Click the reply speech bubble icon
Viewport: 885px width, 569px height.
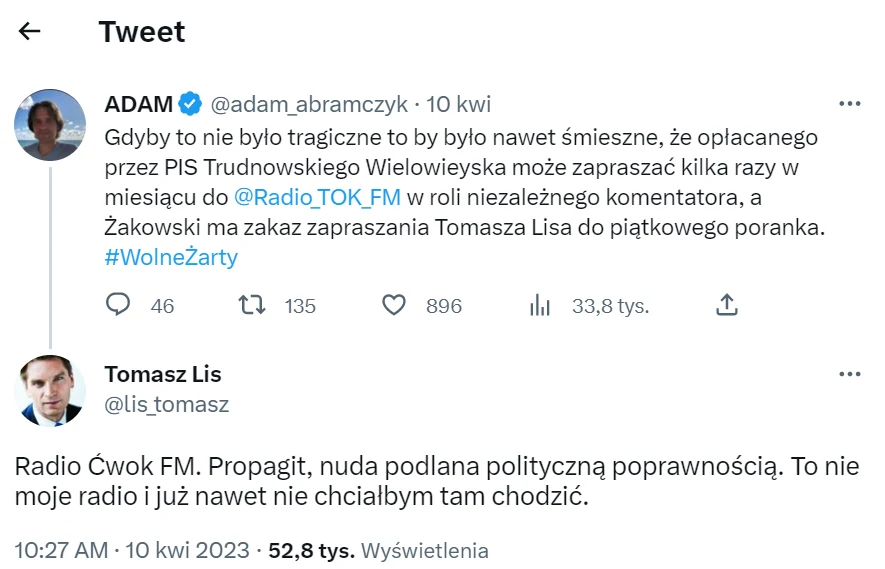point(119,305)
